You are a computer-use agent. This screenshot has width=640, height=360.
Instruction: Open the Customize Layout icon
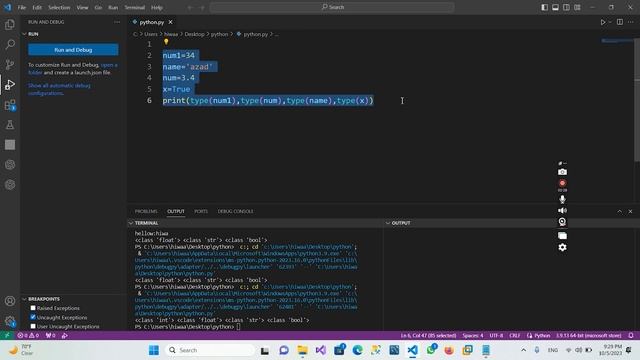pyautogui.click(x=577, y=7)
